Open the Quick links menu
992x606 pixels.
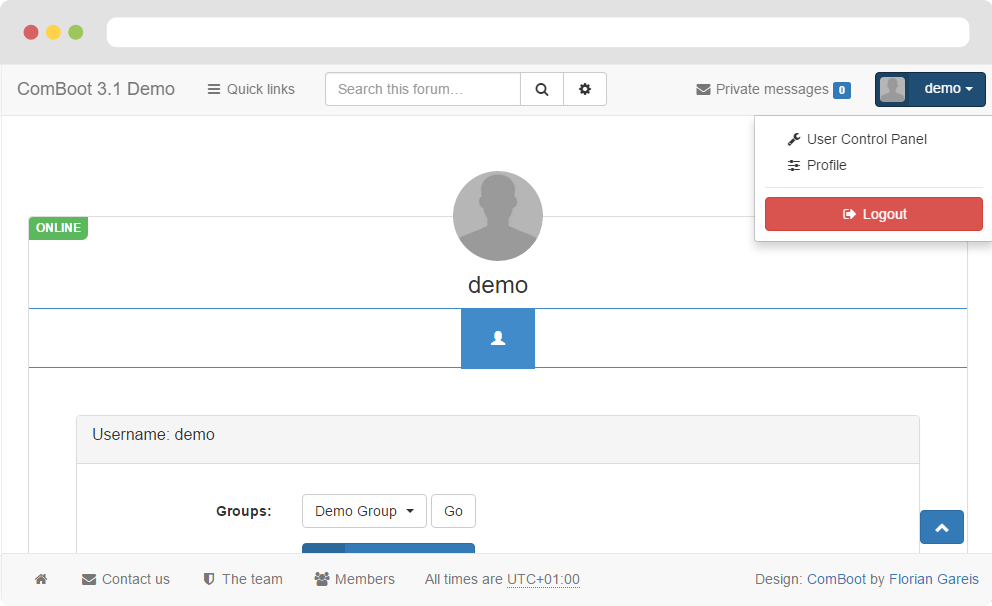[251, 89]
